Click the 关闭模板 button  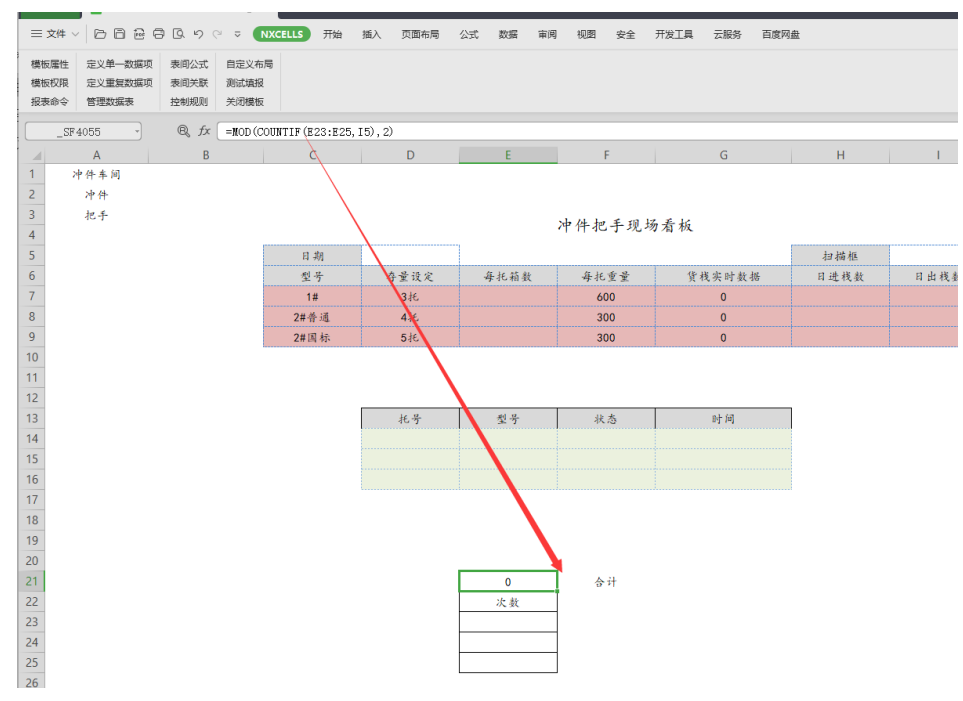(x=245, y=102)
